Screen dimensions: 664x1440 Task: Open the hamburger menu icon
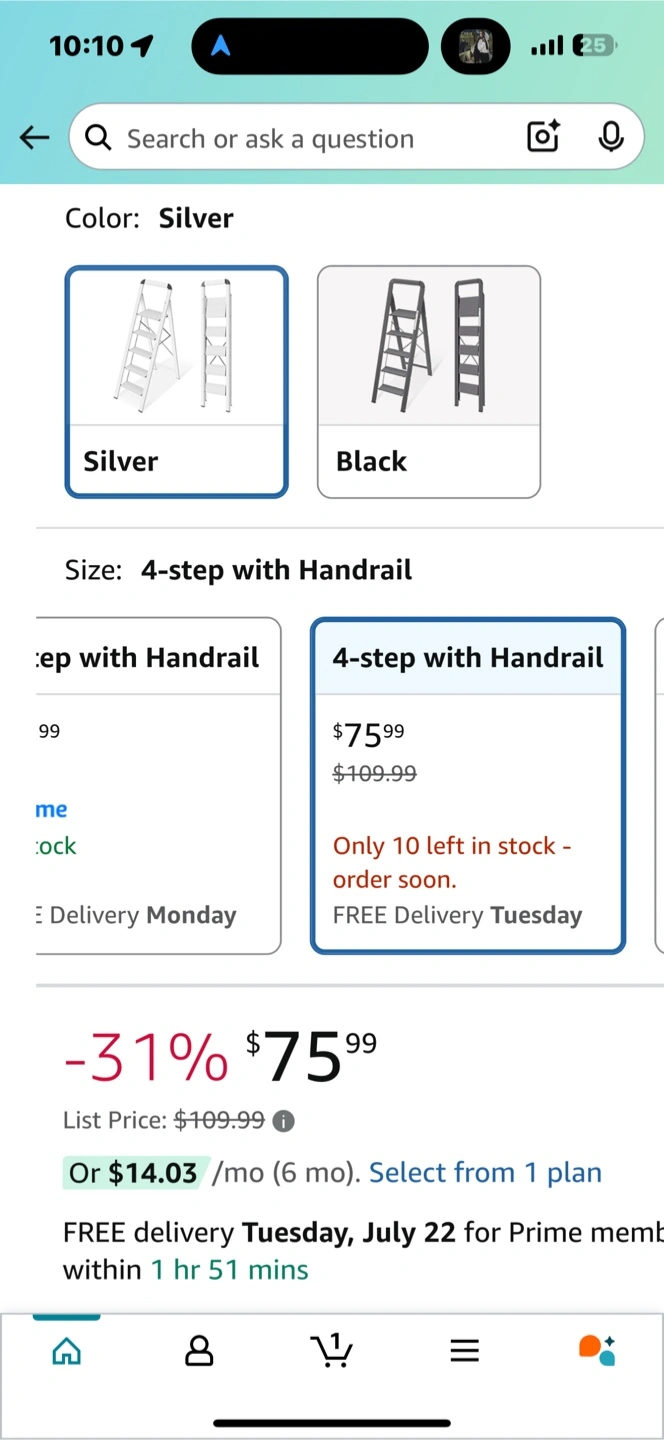tap(464, 1351)
